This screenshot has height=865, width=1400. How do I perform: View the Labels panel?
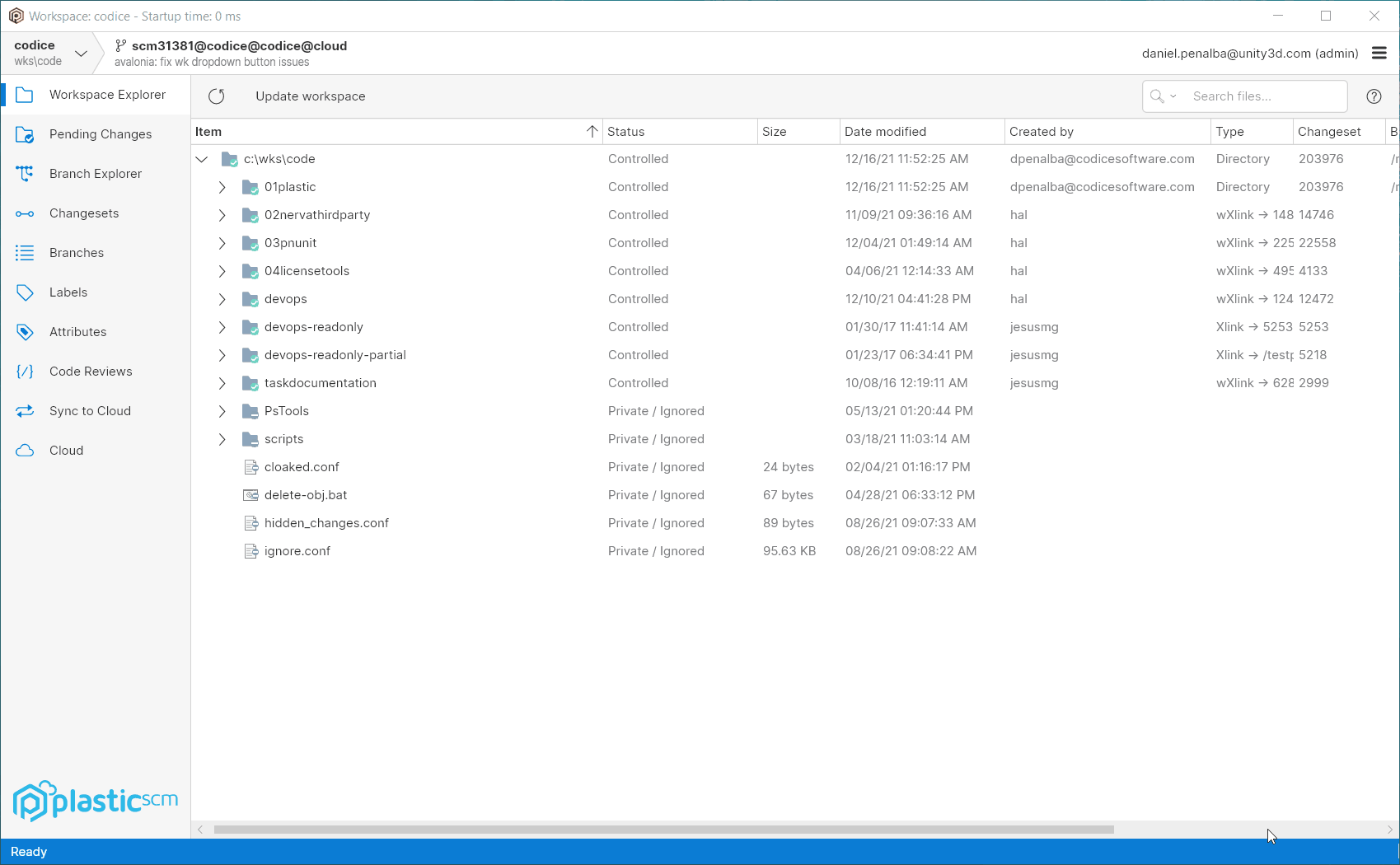tap(68, 292)
